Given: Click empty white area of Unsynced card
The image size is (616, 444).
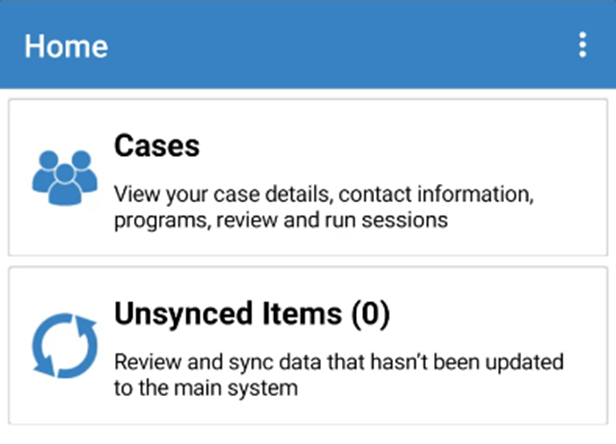Looking at the screenshot, I should point(491,314).
